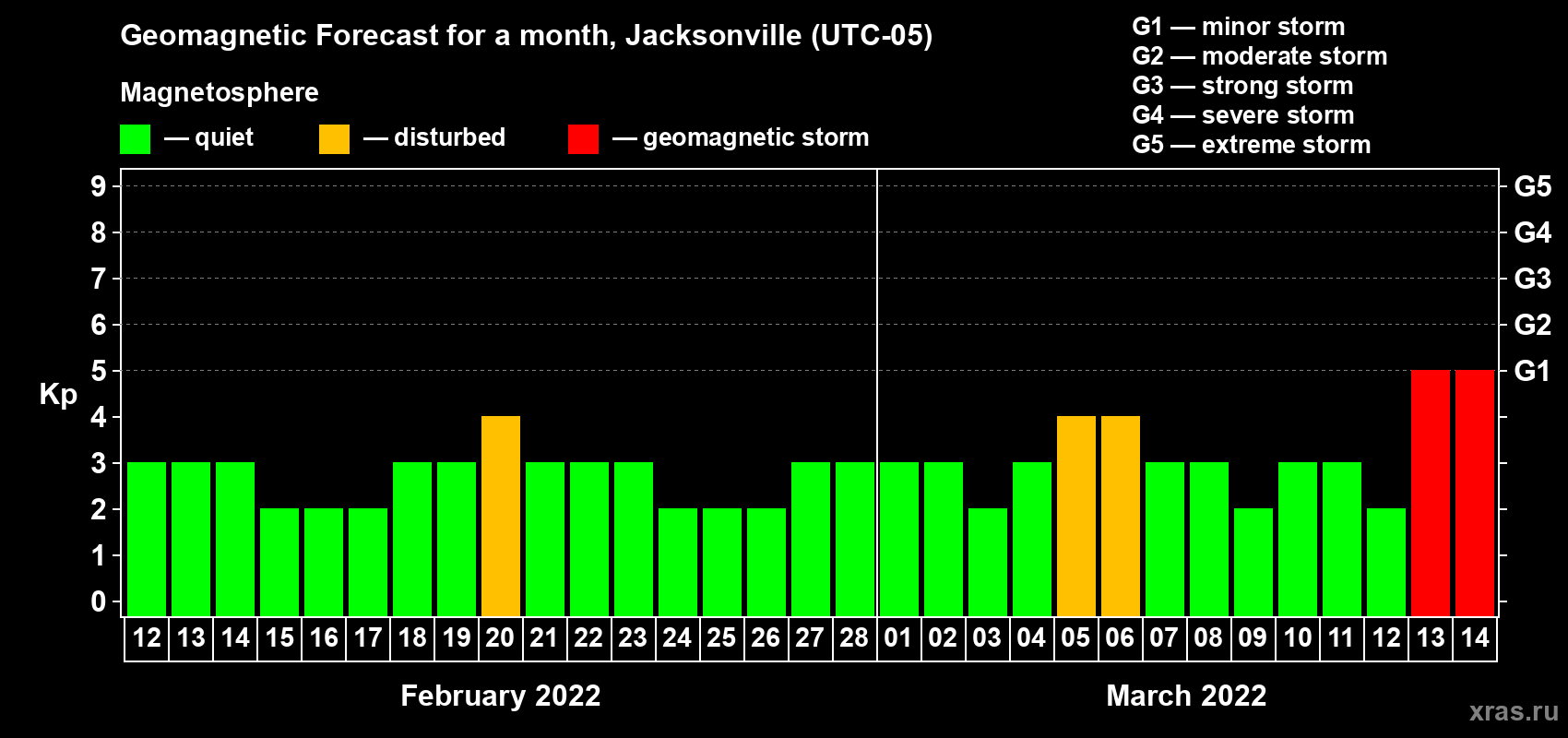Click the orange bar for March 05
1568x738 pixels.
(x=1076, y=516)
